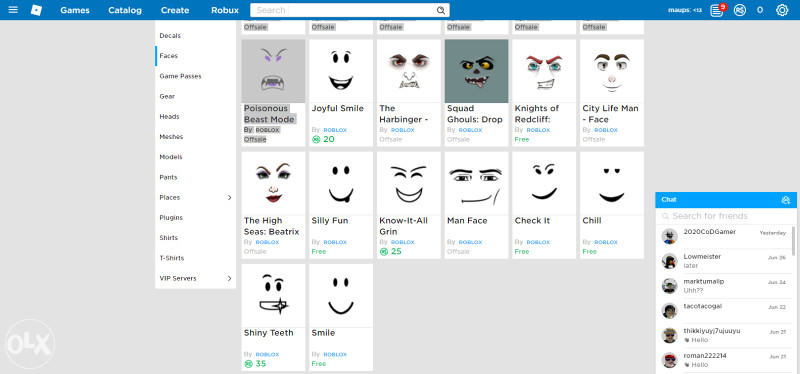Open chat settings gear icon
The width and height of the screenshot is (800, 374).
point(786,200)
